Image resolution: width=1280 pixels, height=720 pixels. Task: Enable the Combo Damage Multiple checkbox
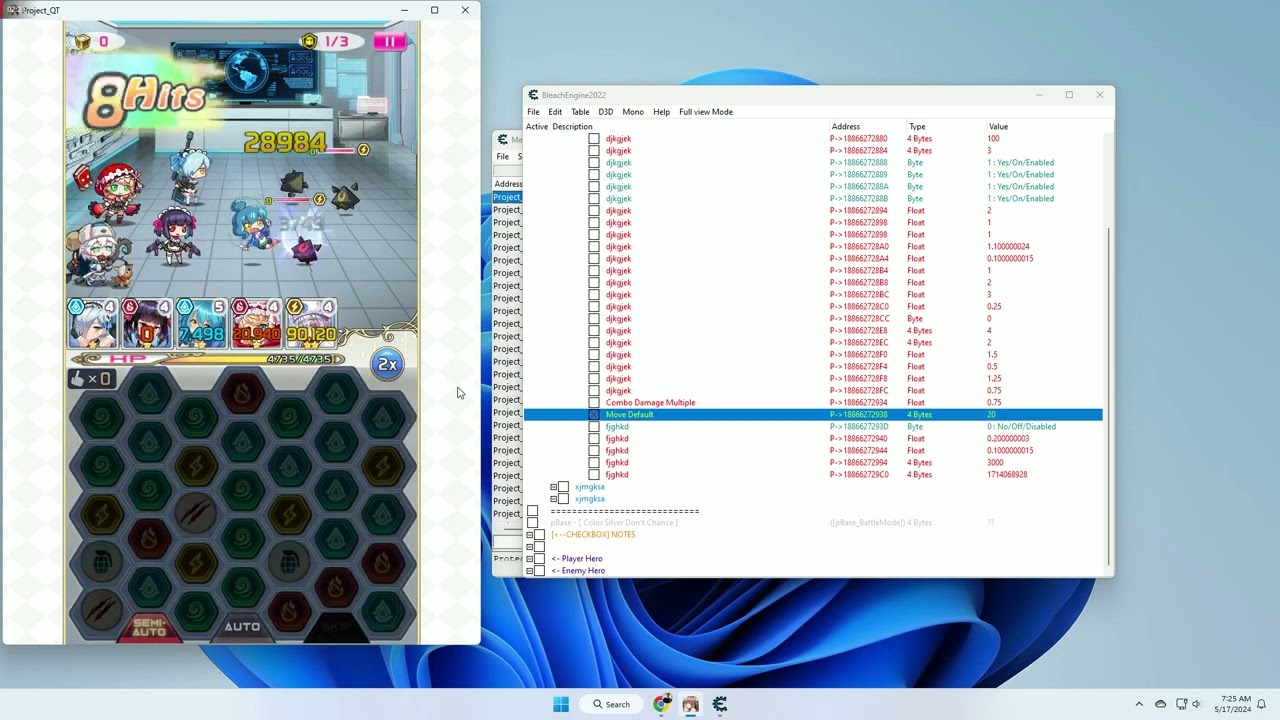(x=594, y=403)
